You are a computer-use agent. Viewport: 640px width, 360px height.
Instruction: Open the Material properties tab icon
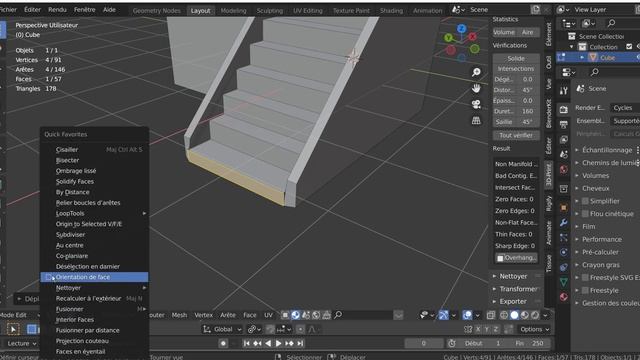(564, 297)
